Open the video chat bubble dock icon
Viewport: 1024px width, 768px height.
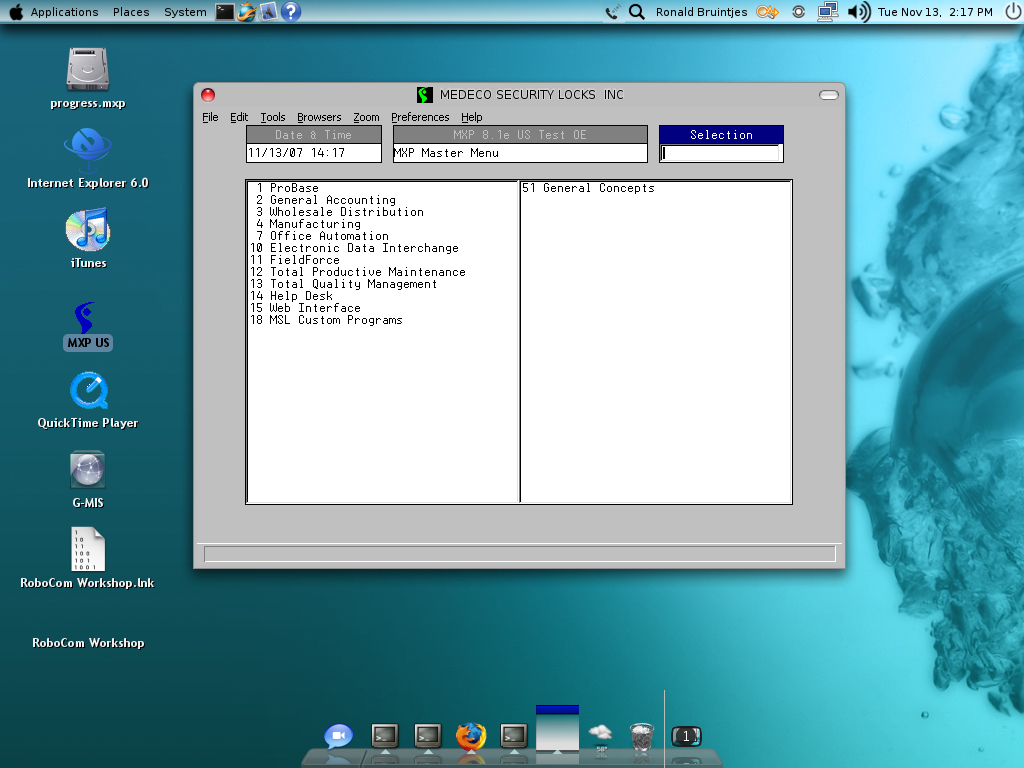338,736
